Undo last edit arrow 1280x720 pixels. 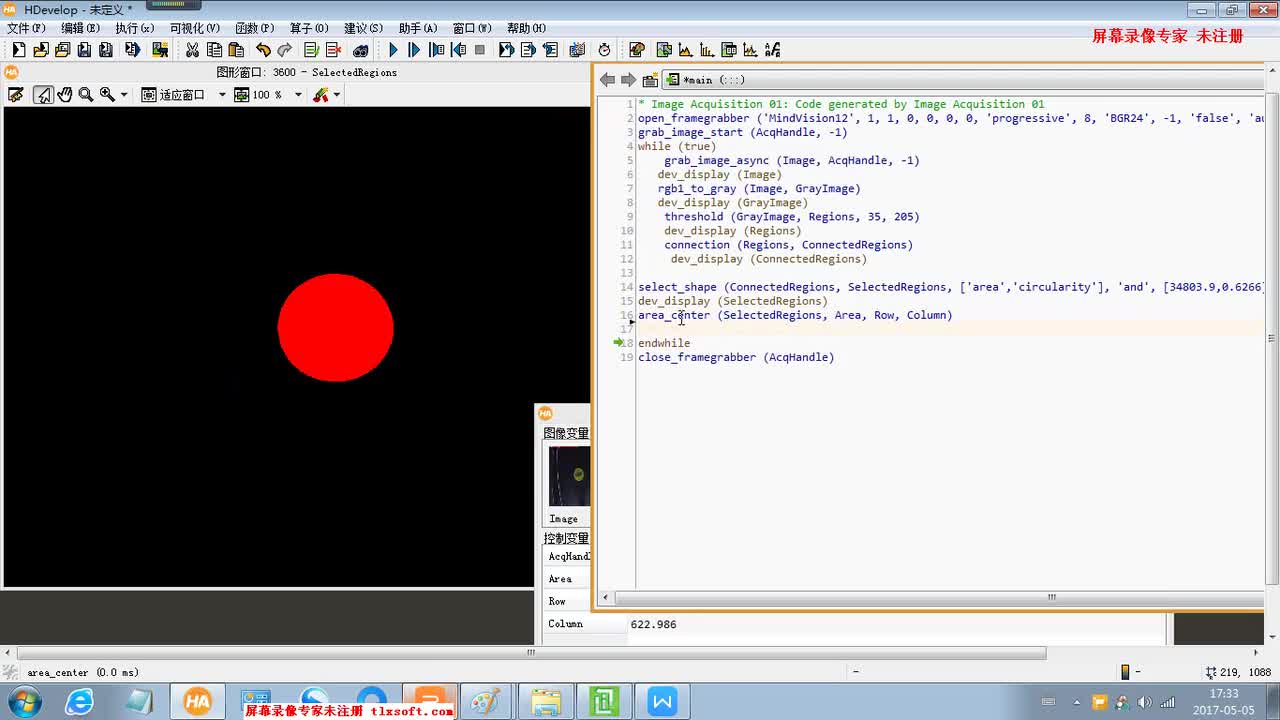click(x=263, y=50)
